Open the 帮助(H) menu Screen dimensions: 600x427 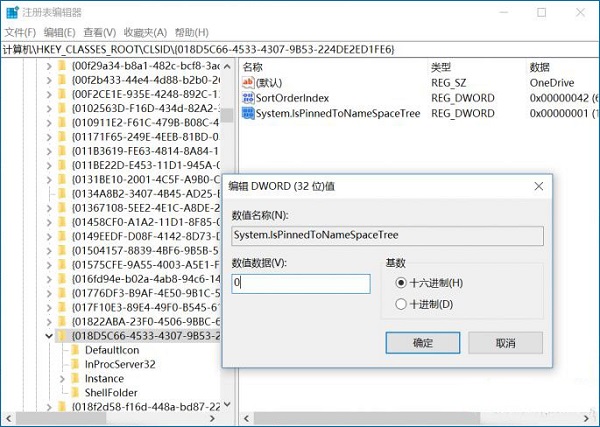191,33
